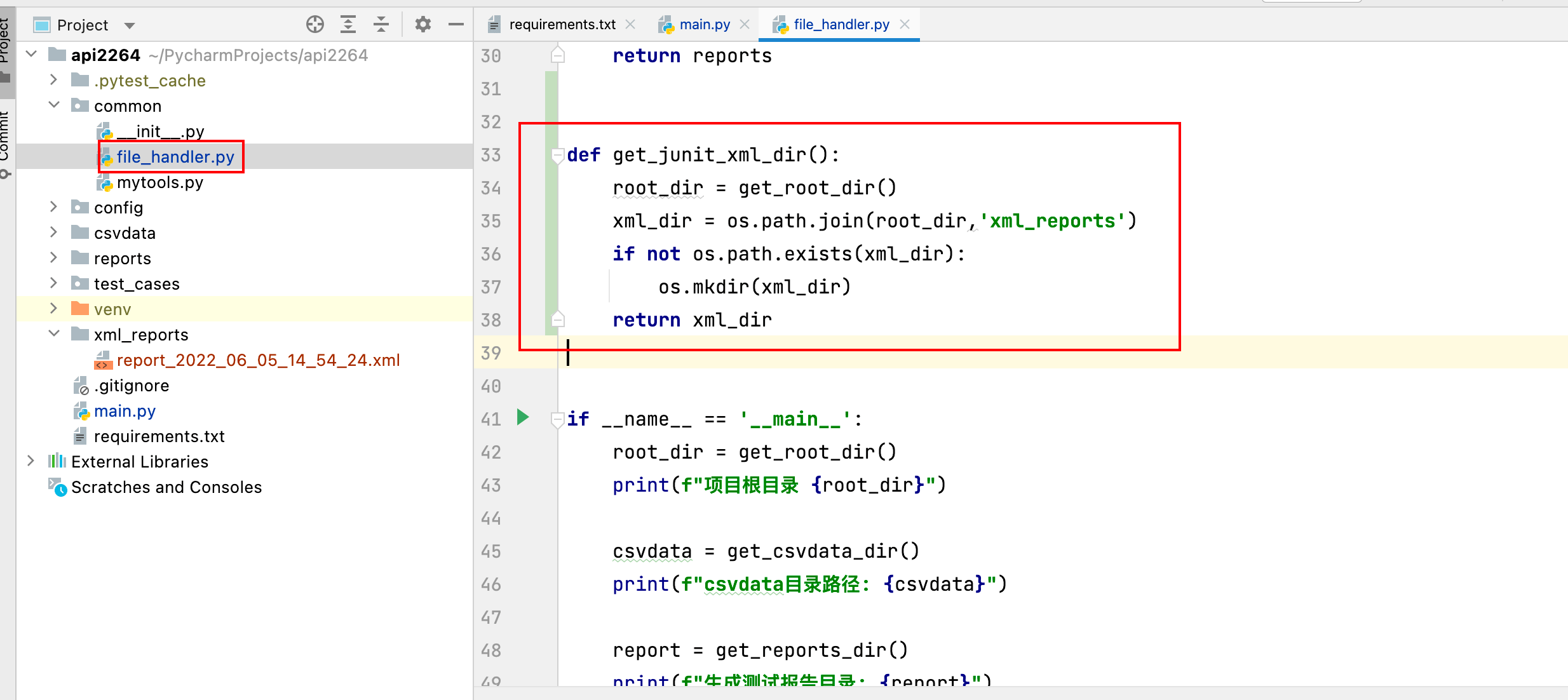
Task: Click the locate/select opened file target icon
Action: pyautogui.click(x=315, y=25)
